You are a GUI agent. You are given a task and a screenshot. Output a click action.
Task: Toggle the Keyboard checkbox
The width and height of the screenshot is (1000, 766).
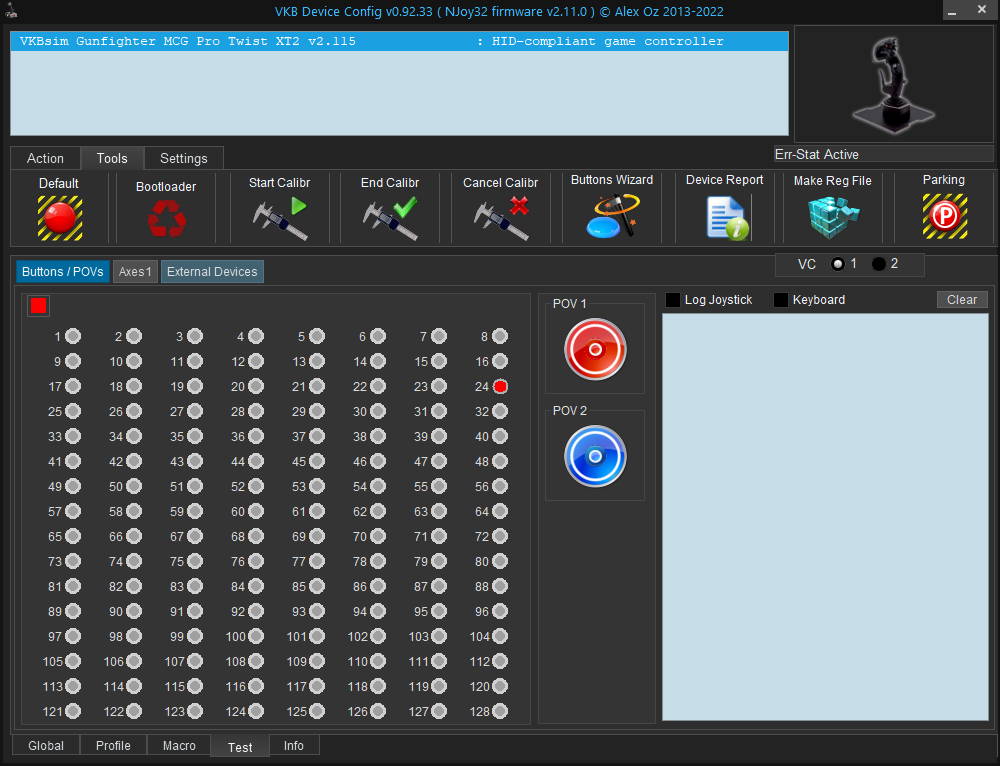tap(781, 300)
